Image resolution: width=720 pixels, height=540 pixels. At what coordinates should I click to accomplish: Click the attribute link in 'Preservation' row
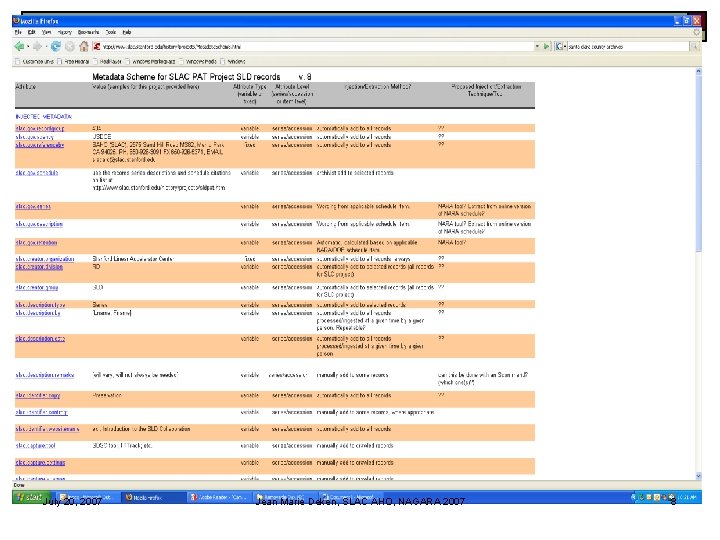click(38, 395)
